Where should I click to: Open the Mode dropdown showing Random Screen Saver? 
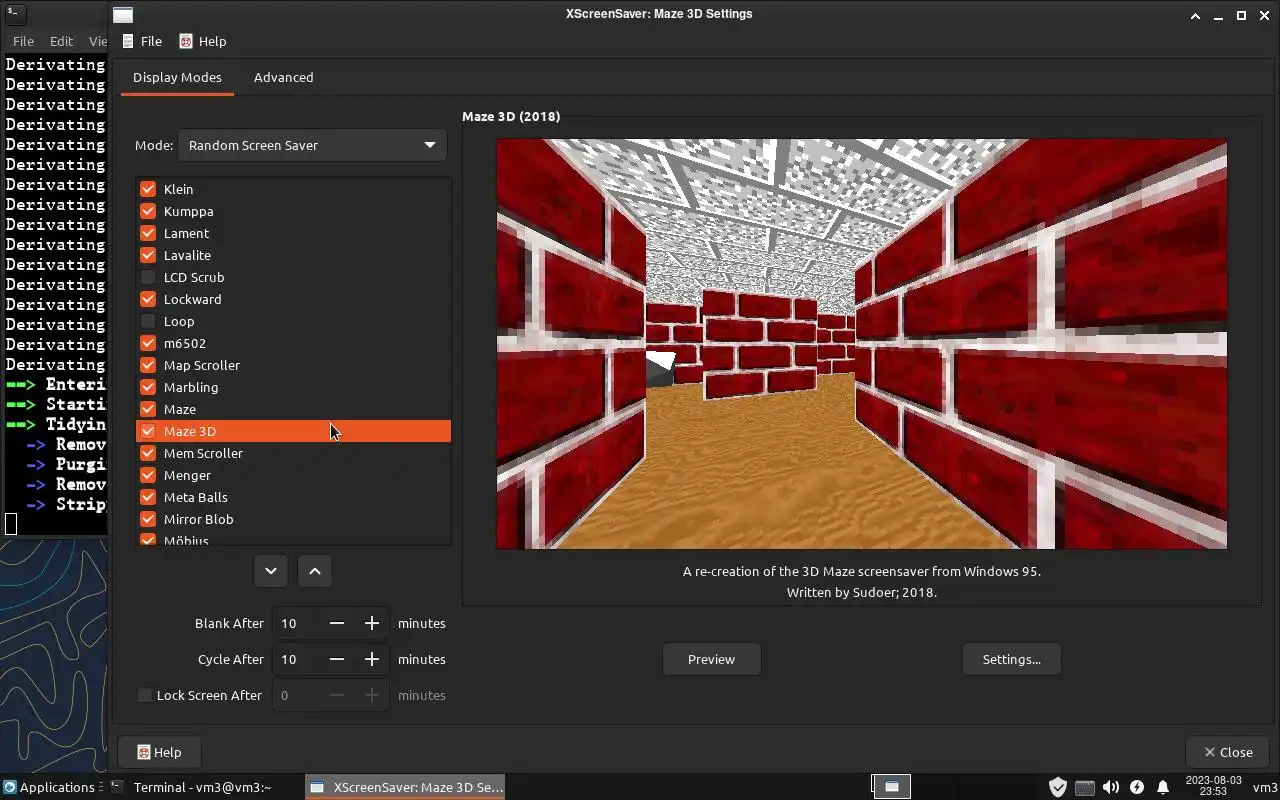coord(312,145)
